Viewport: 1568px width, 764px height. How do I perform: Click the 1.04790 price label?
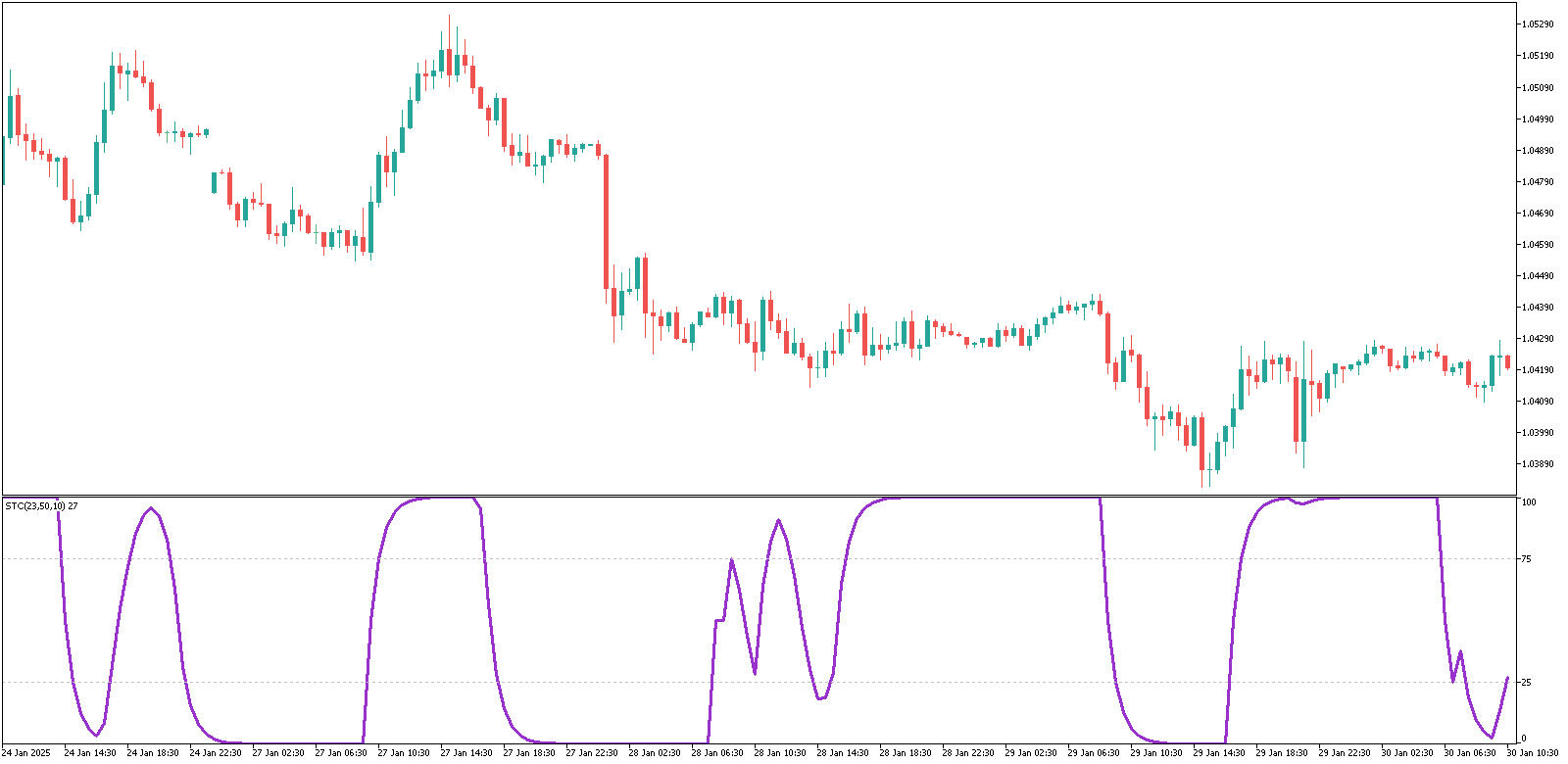[1539, 182]
